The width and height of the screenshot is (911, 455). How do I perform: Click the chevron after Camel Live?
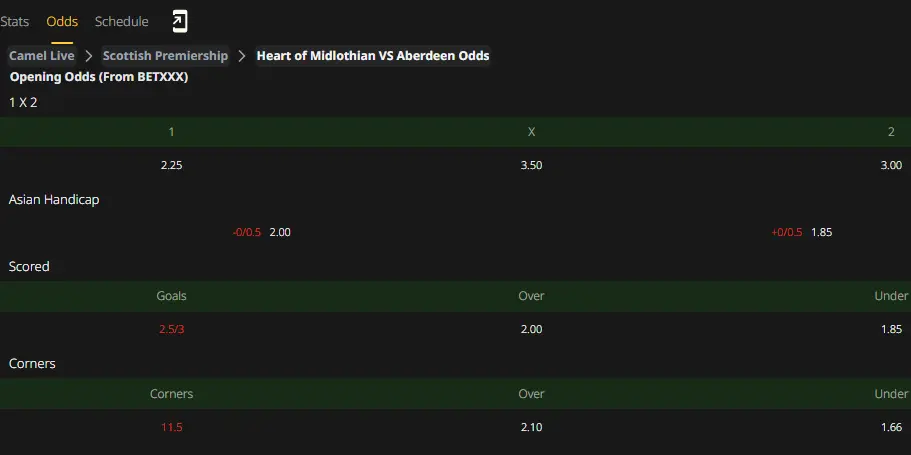[x=89, y=56]
